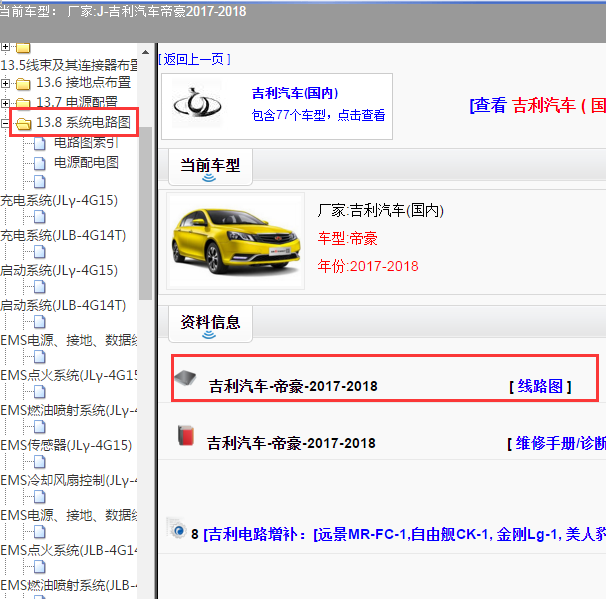Click page icon above 充电系统(JLB-4G14T)

point(39,217)
